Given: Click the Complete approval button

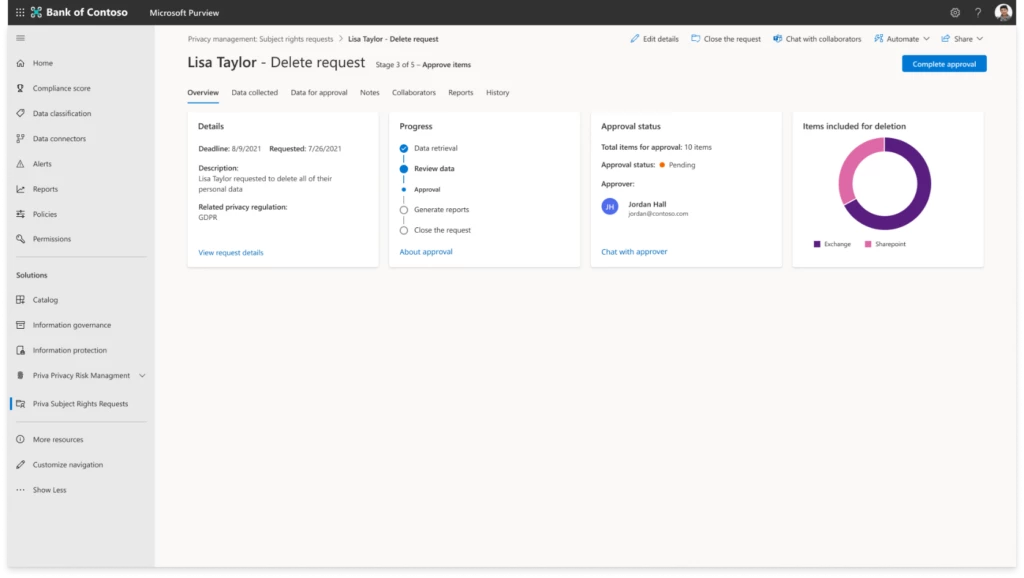Looking at the screenshot, I should tap(943, 62).
